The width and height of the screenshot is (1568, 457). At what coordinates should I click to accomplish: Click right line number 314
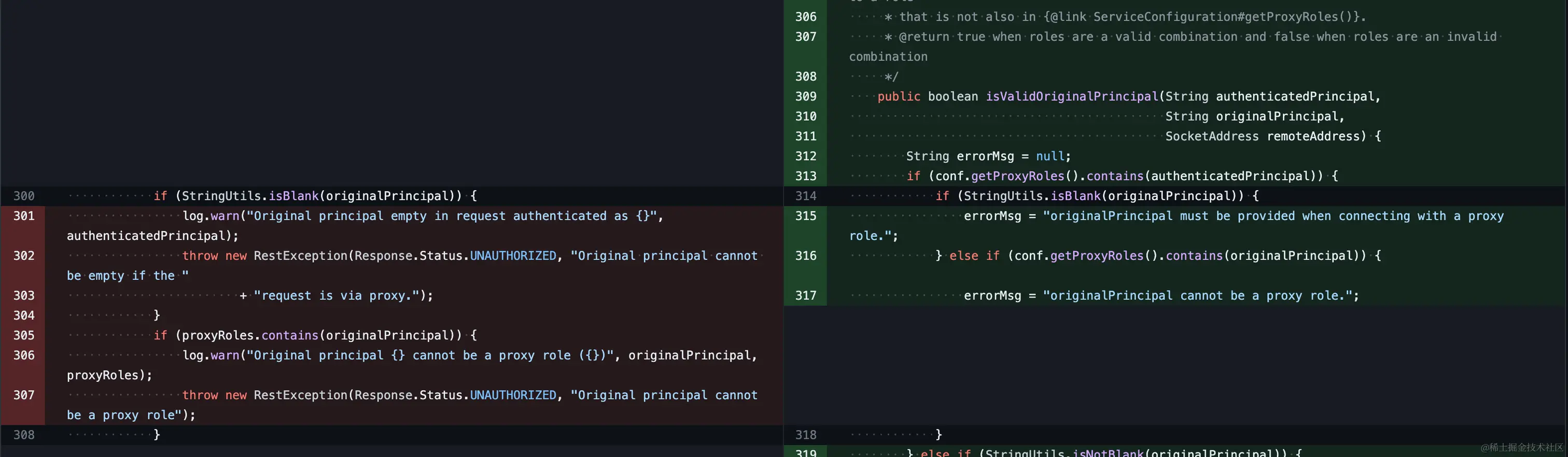tap(805, 196)
